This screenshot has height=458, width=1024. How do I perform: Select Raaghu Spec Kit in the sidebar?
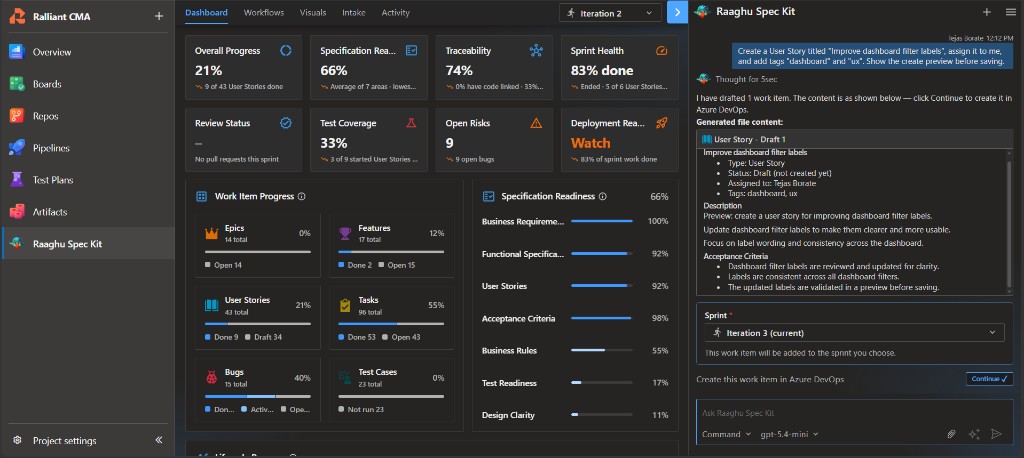[x=88, y=244]
